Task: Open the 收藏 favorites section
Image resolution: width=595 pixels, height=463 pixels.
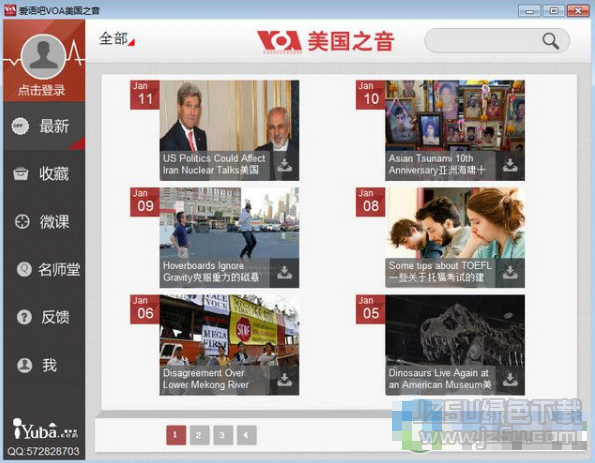Action: (44, 174)
